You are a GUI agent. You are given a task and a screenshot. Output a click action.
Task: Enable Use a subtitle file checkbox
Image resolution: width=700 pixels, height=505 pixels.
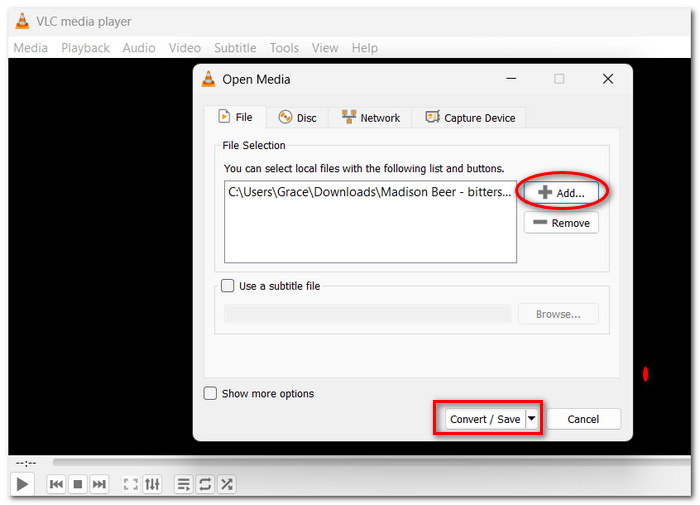point(228,286)
